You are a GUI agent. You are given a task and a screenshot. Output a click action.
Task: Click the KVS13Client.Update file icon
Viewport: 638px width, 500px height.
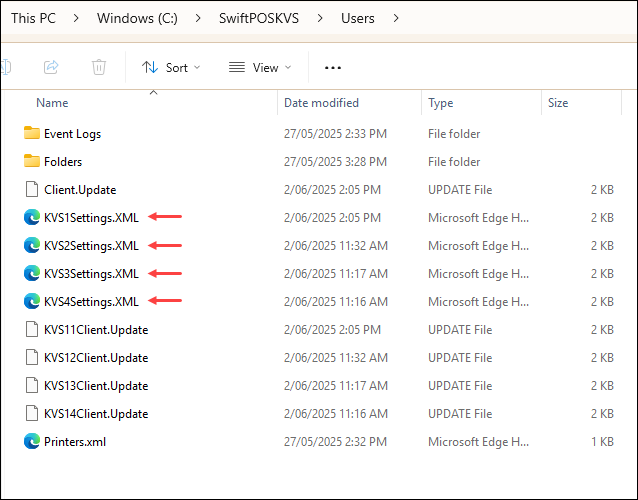pos(32,385)
